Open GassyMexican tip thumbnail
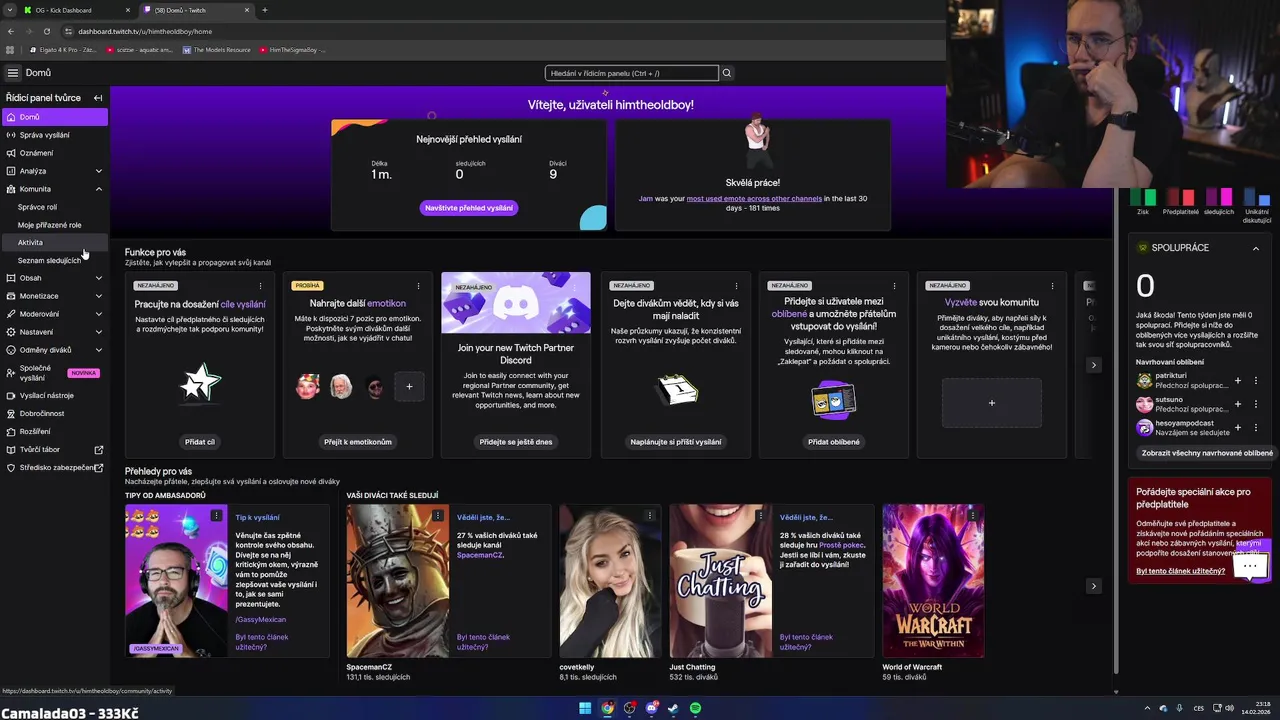 pos(176,581)
